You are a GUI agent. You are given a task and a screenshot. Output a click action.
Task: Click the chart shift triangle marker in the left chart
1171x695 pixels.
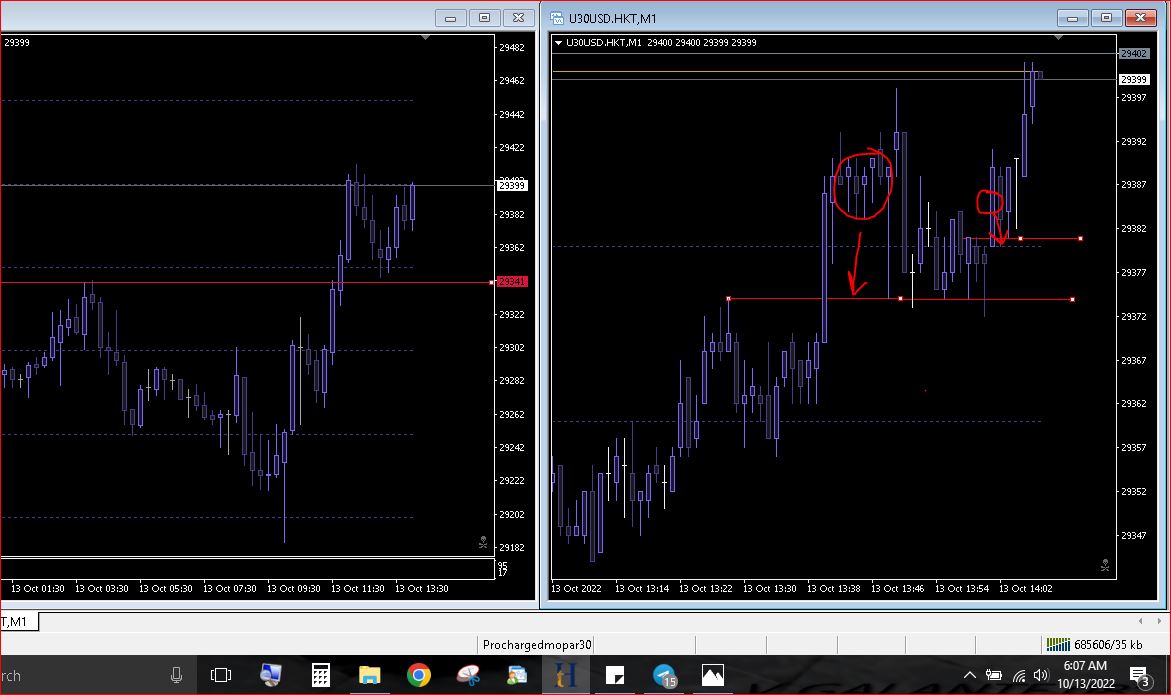tap(426, 37)
